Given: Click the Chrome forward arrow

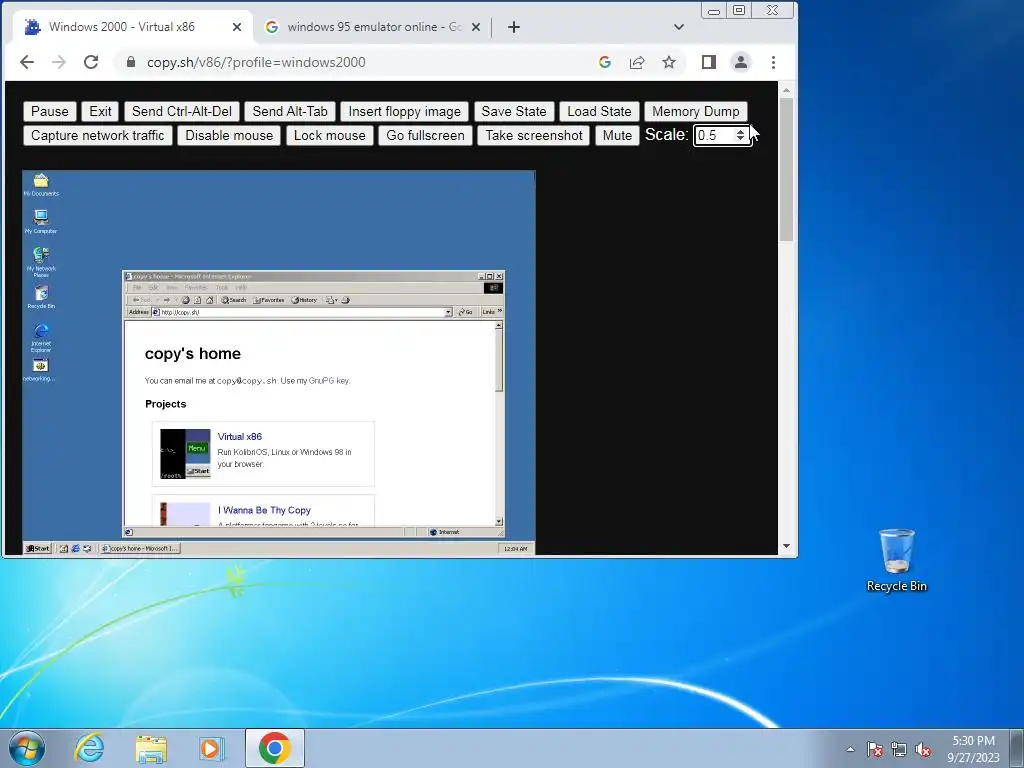Looking at the screenshot, I should coord(59,62).
